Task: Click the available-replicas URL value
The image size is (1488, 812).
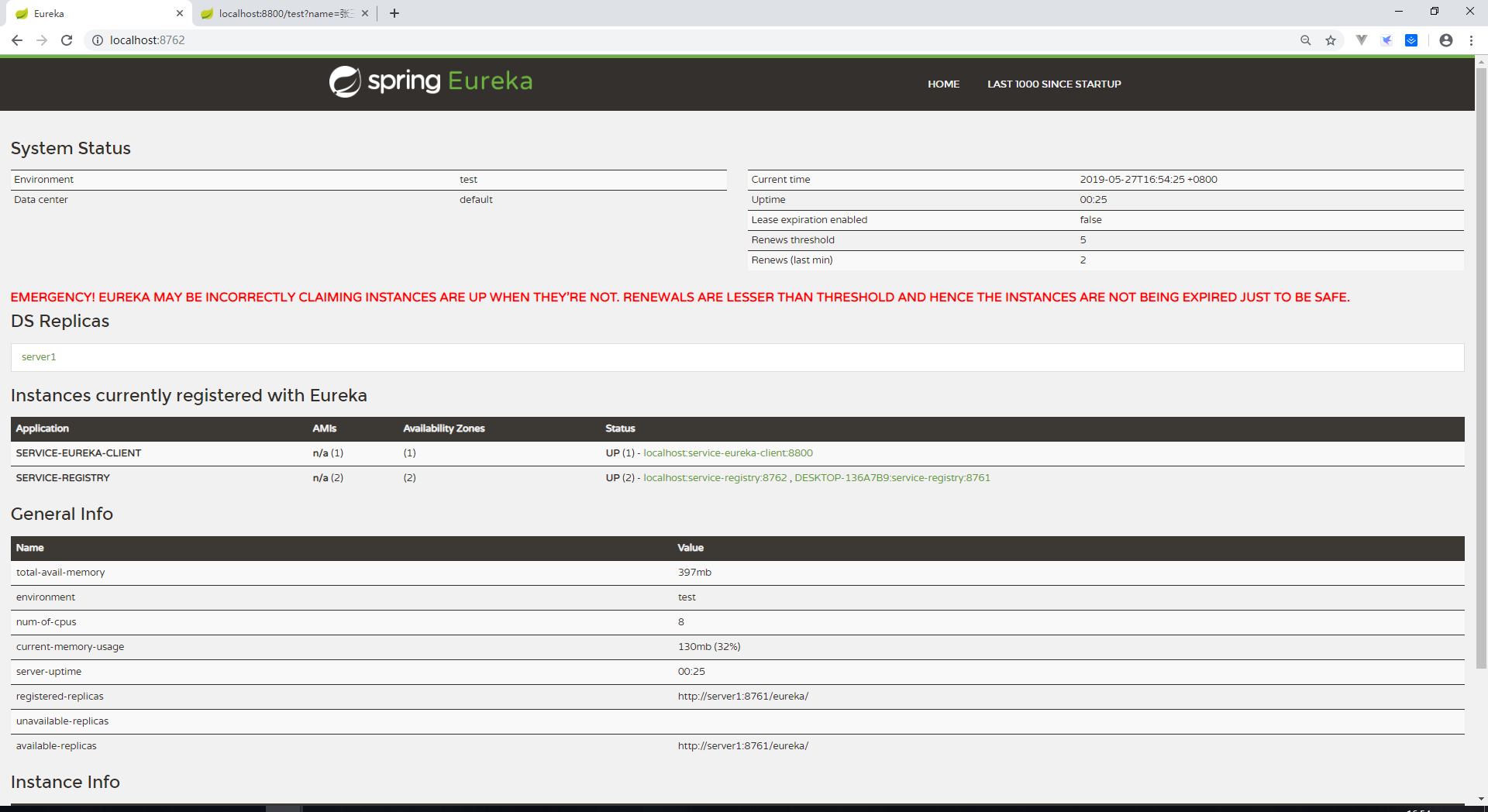Action: pos(743,746)
